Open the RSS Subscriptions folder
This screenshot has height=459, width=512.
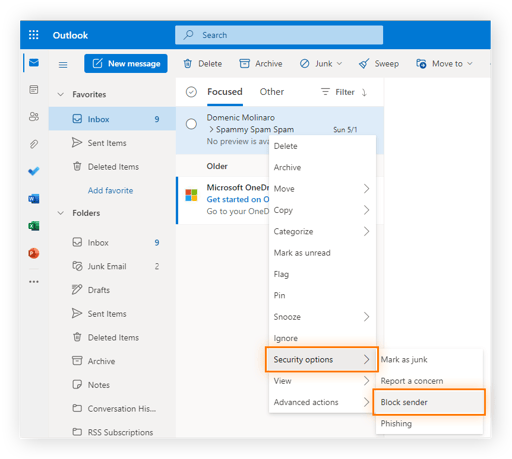click(112, 432)
